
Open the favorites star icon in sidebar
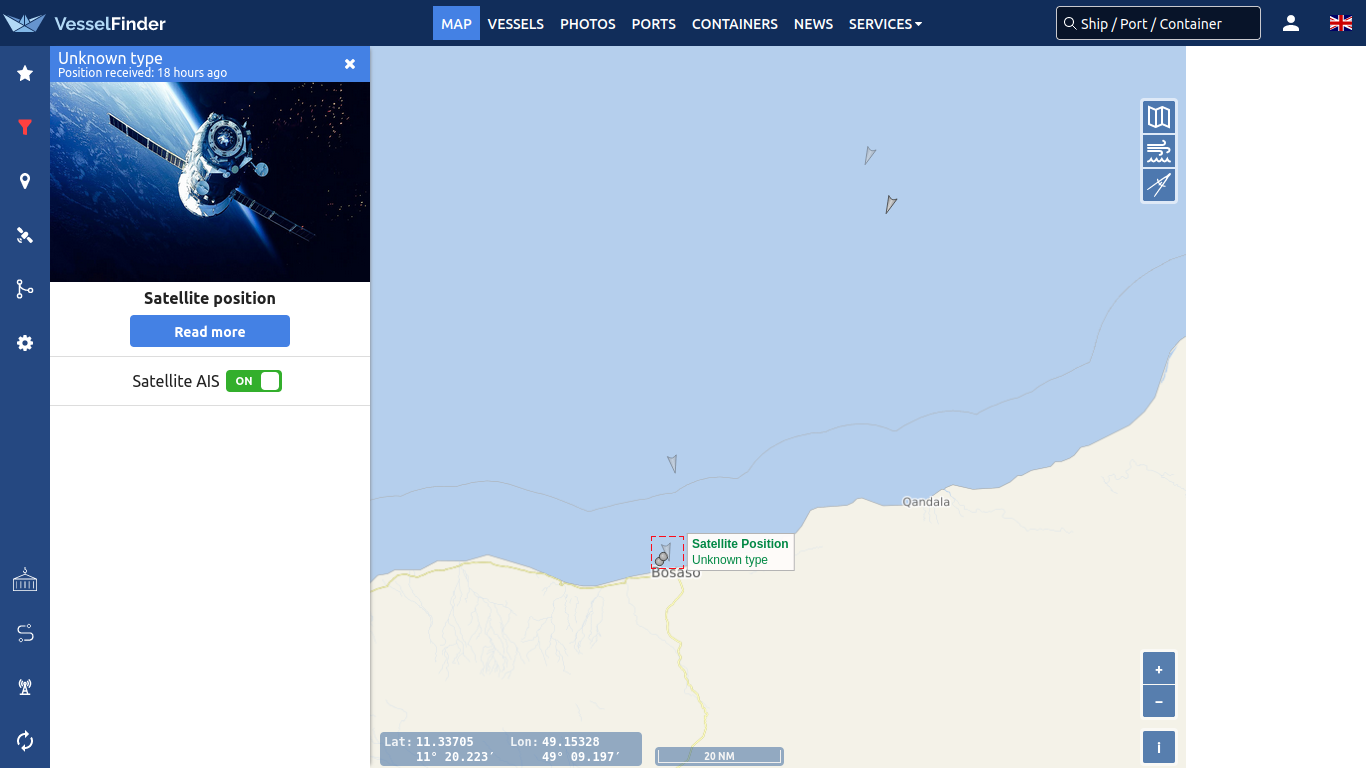coord(25,73)
